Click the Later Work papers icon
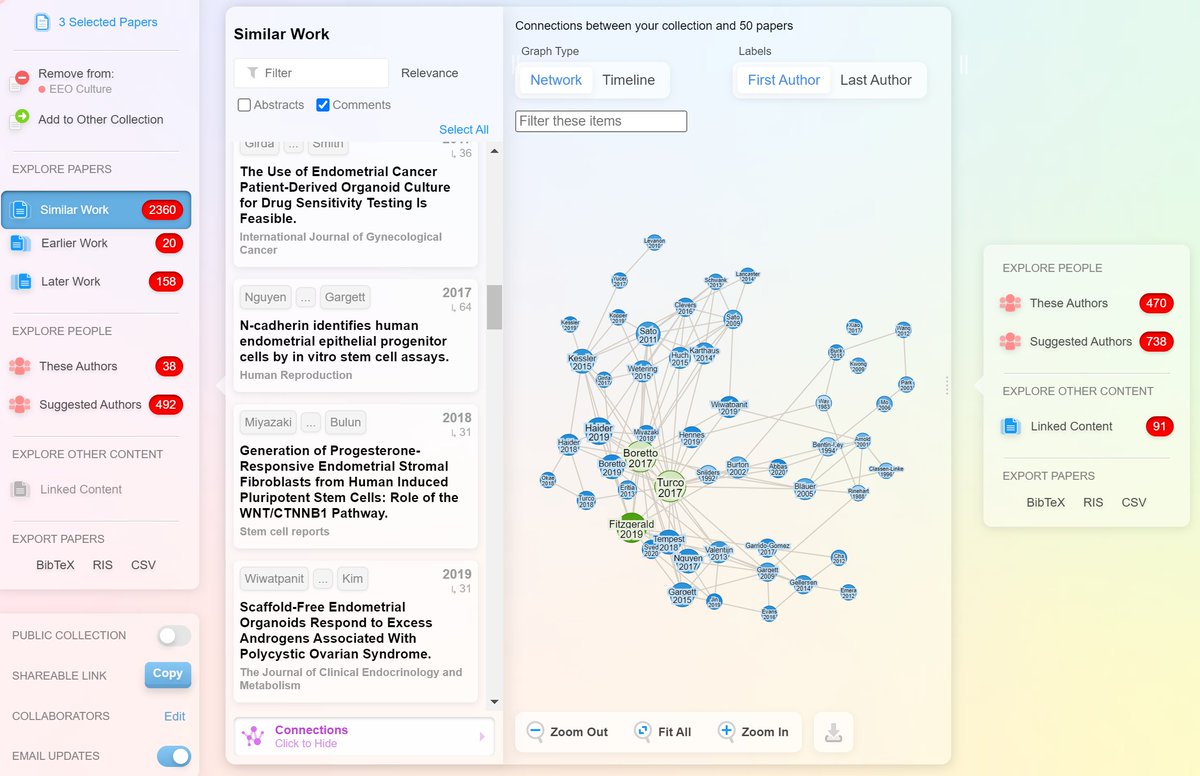This screenshot has height=776, width=1200. [x=21, y=282]
